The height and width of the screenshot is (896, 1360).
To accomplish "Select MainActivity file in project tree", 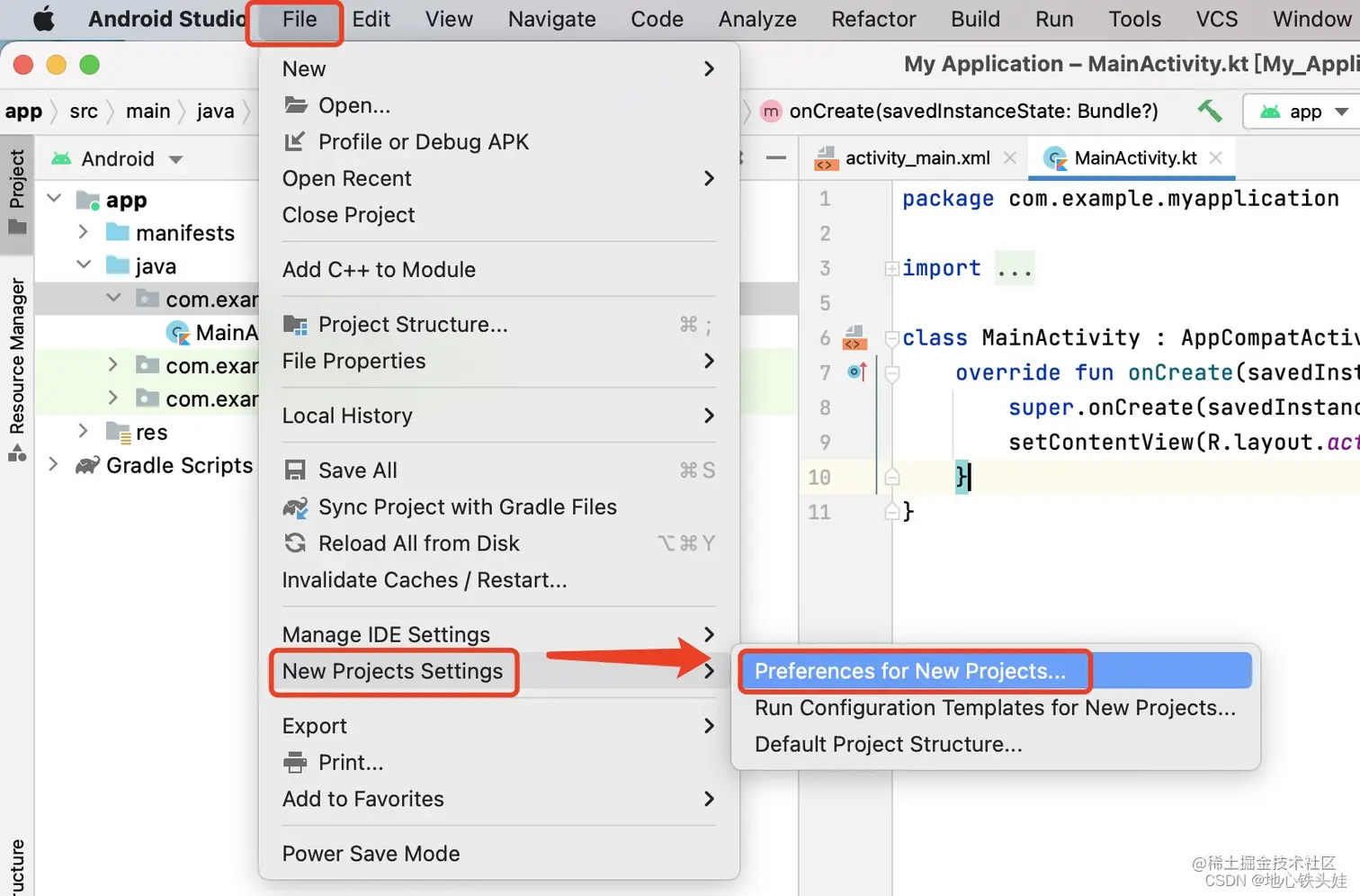I will point(213,333).
